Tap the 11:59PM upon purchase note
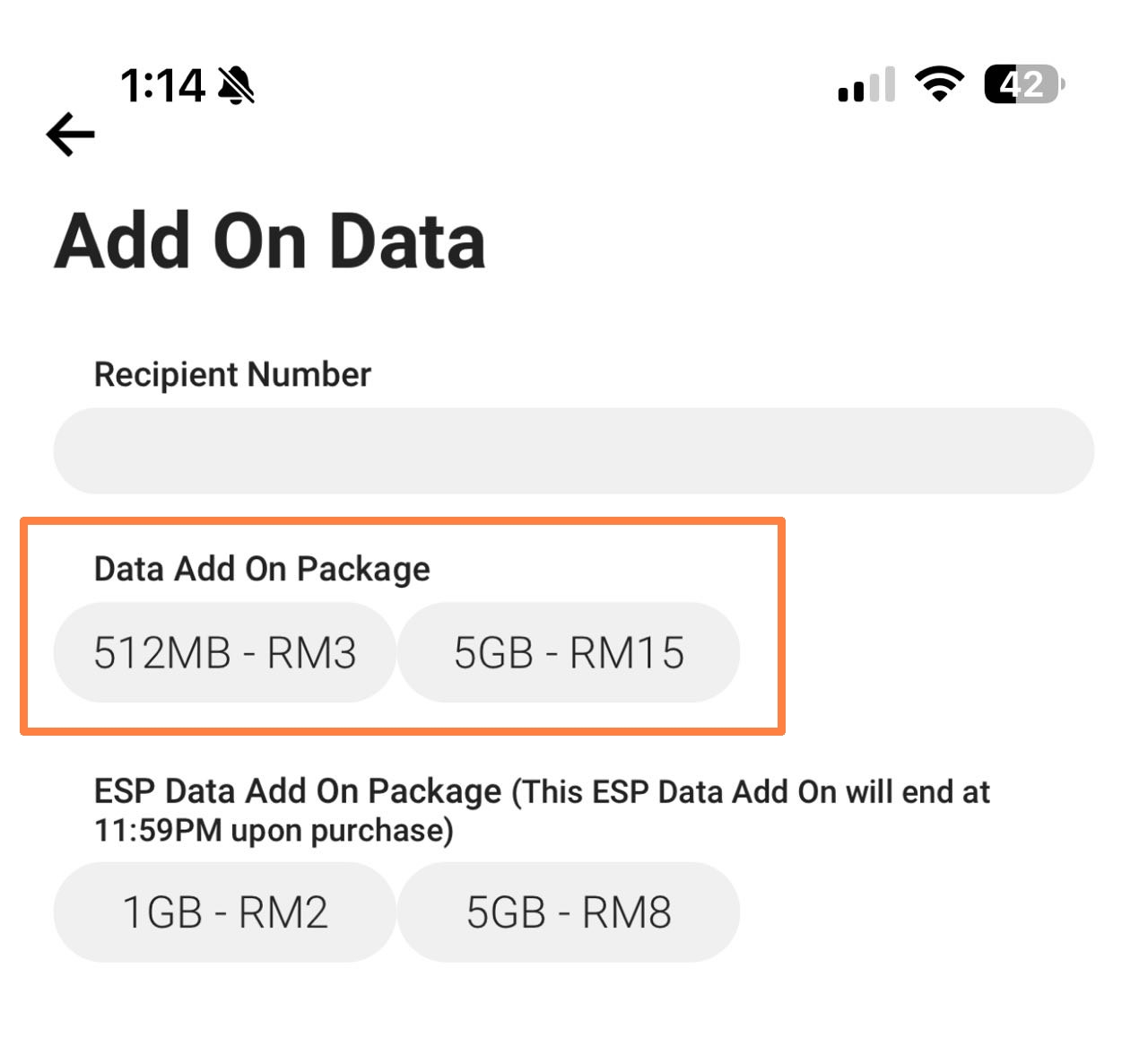 [274, 832]
